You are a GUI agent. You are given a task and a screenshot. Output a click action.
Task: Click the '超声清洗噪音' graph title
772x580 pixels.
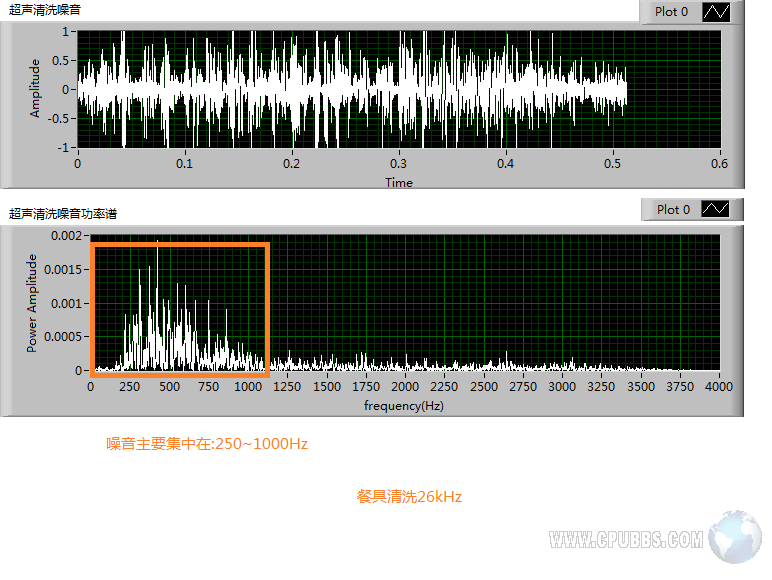click(45, 10)
